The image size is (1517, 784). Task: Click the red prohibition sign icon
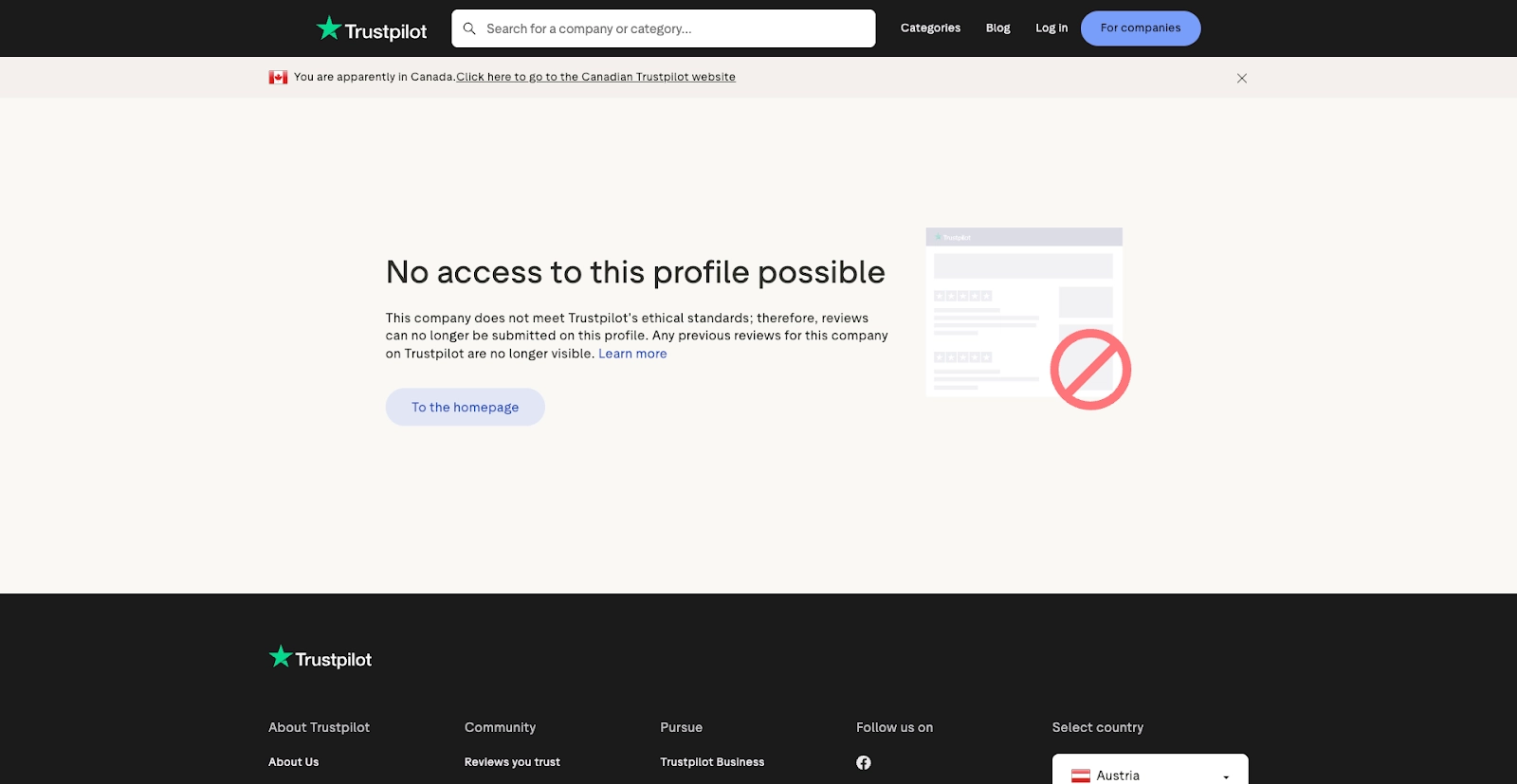click(x=1090, y=370)
